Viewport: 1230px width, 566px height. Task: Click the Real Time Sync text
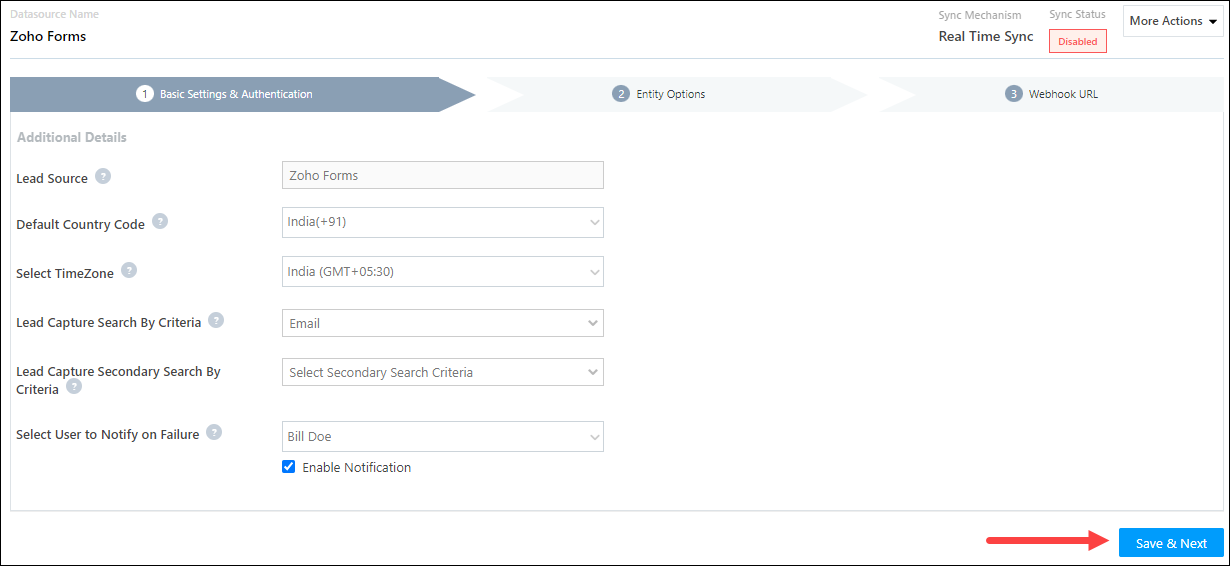point(986,37)
